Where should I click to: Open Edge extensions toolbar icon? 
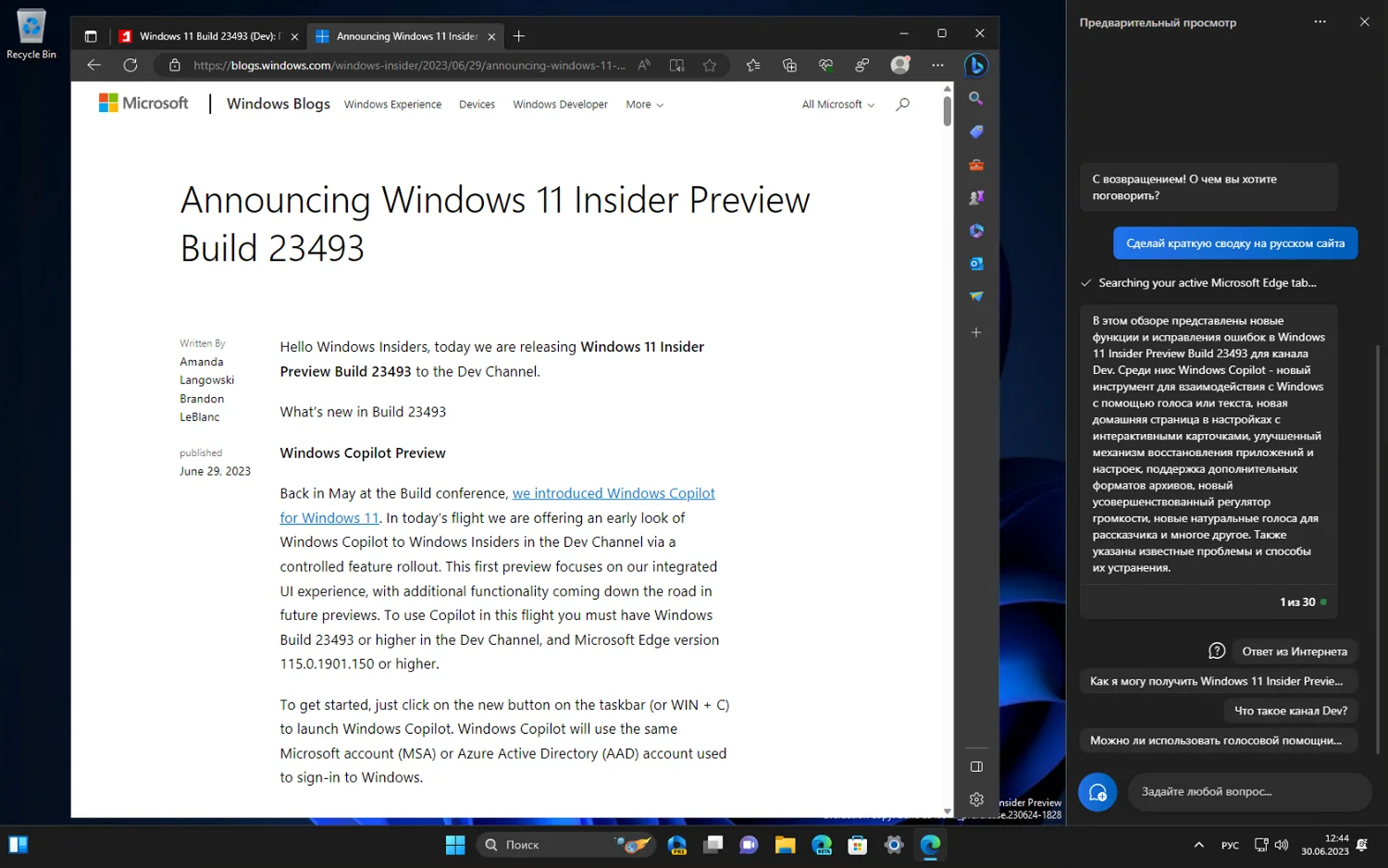click(x=862, y=65)
